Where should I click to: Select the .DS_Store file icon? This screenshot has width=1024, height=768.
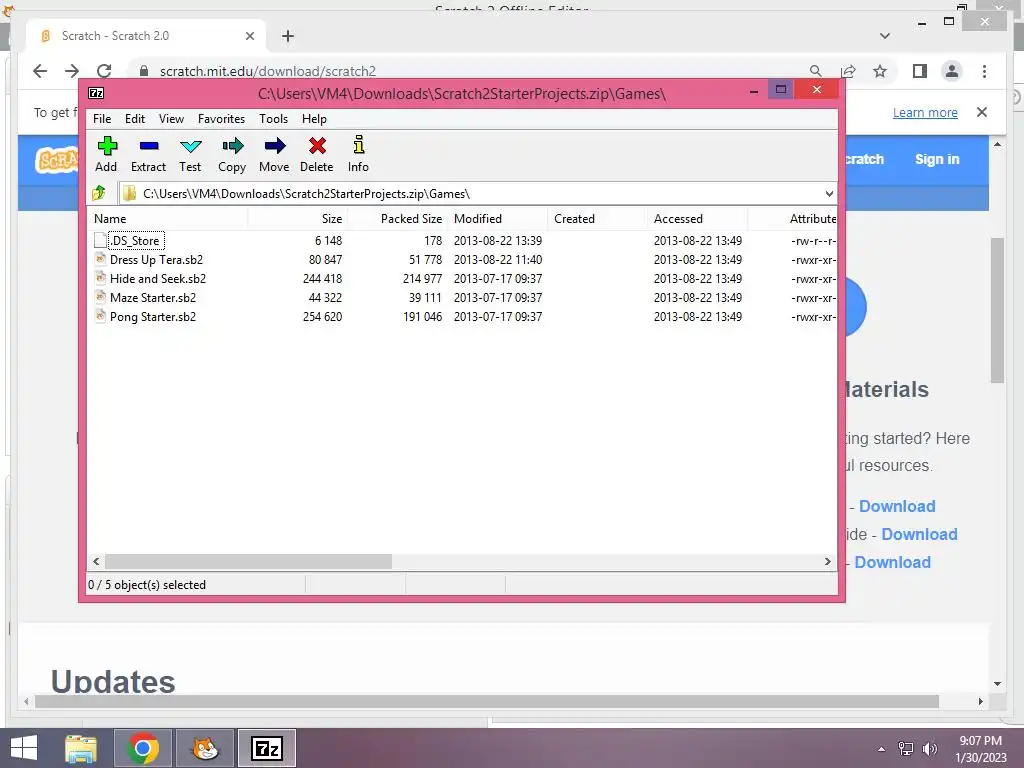coord(100,240)
